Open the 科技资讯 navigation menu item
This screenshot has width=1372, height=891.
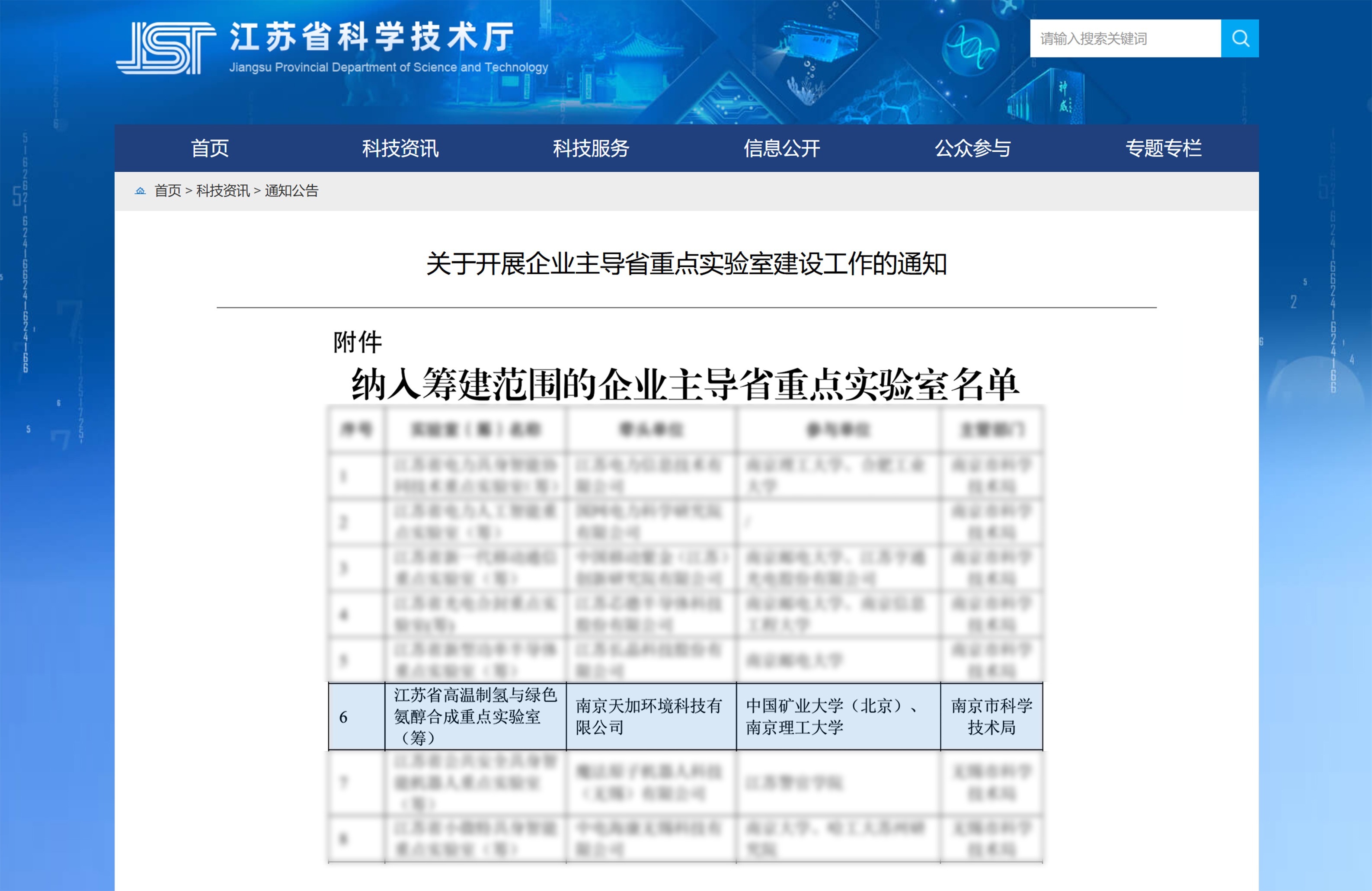click(401, 148)
